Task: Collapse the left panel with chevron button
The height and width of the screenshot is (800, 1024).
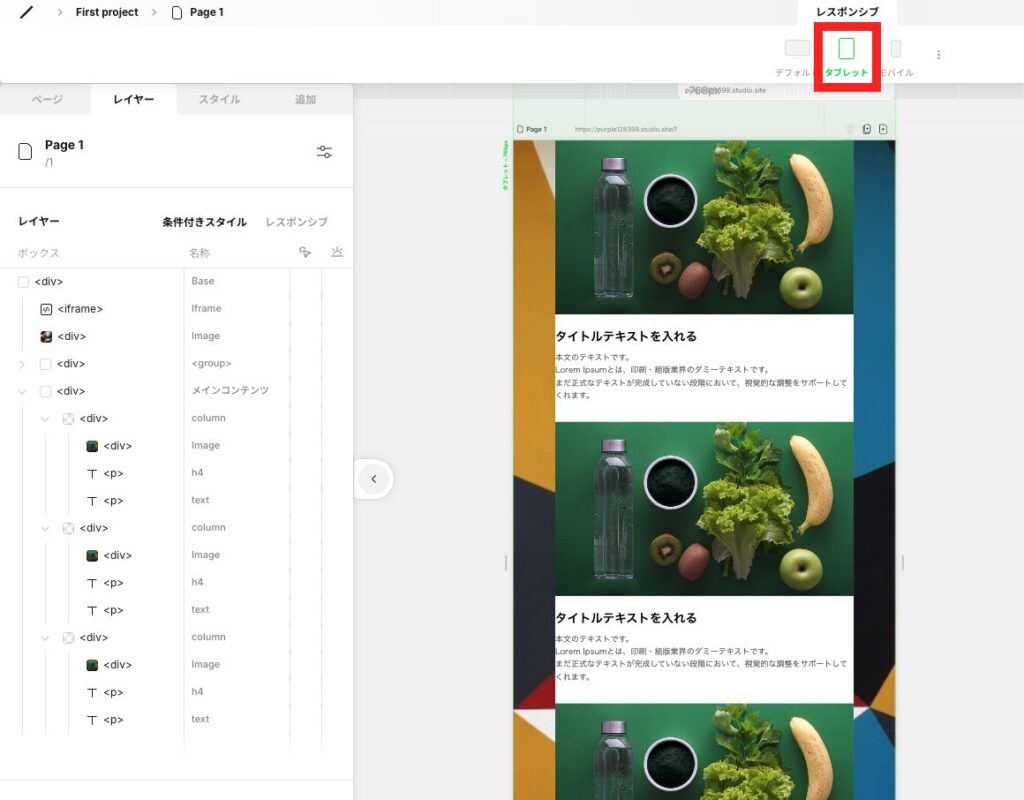Action: pos(374,479)
